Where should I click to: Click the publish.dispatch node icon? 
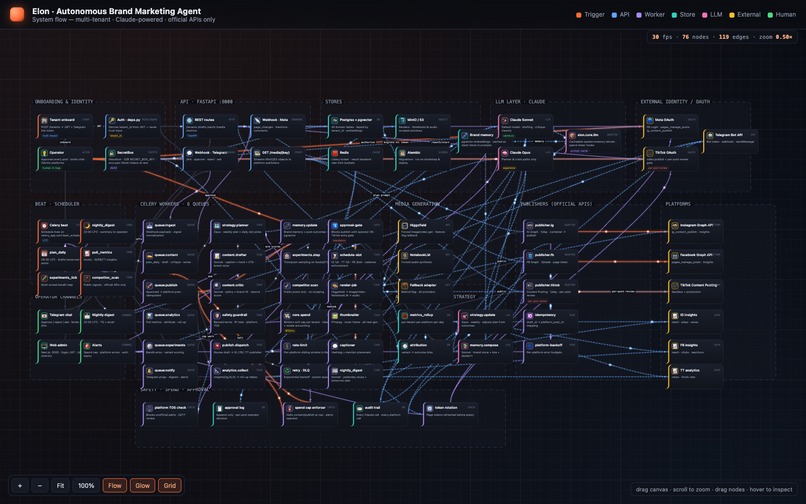click(x=217, y=346)
